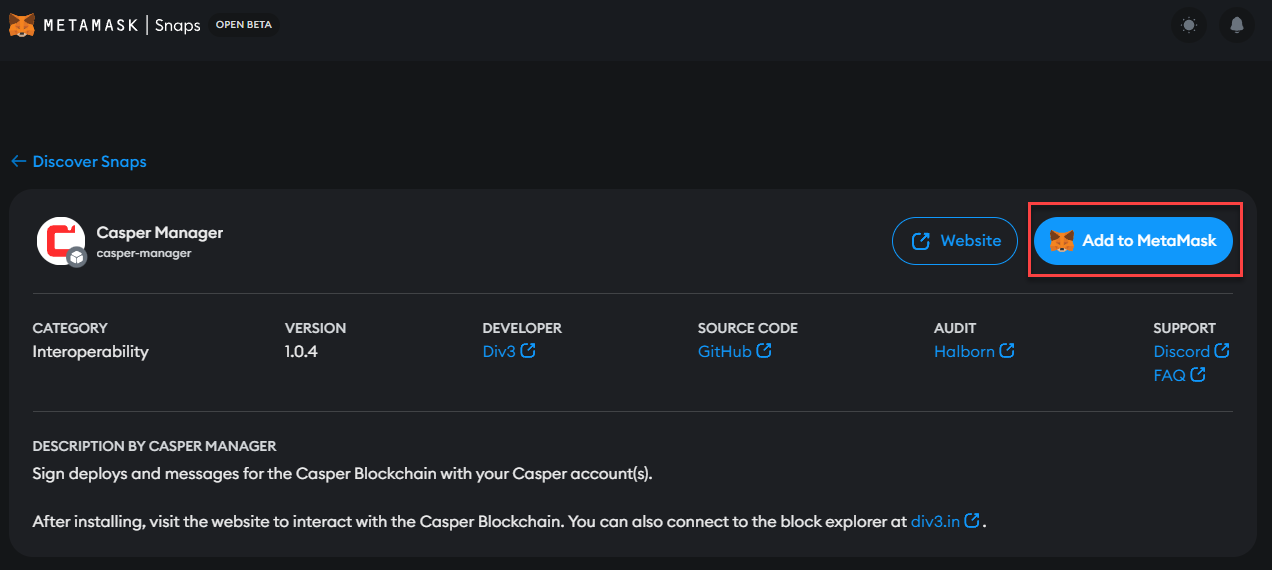Viewport: 1272px width, 570px height.
Task: Click external-link icon after div3.in
Action: click(x=972, y=521)
